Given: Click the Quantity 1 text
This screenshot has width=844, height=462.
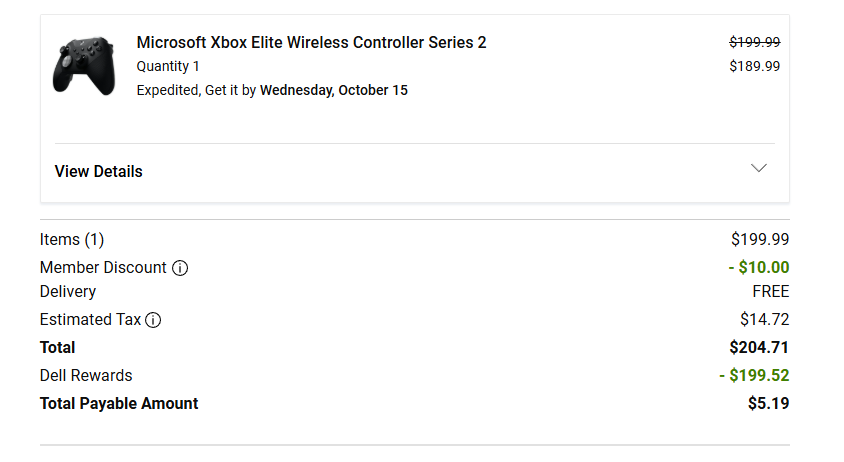Looking at the screenshot, I should 168,66.
